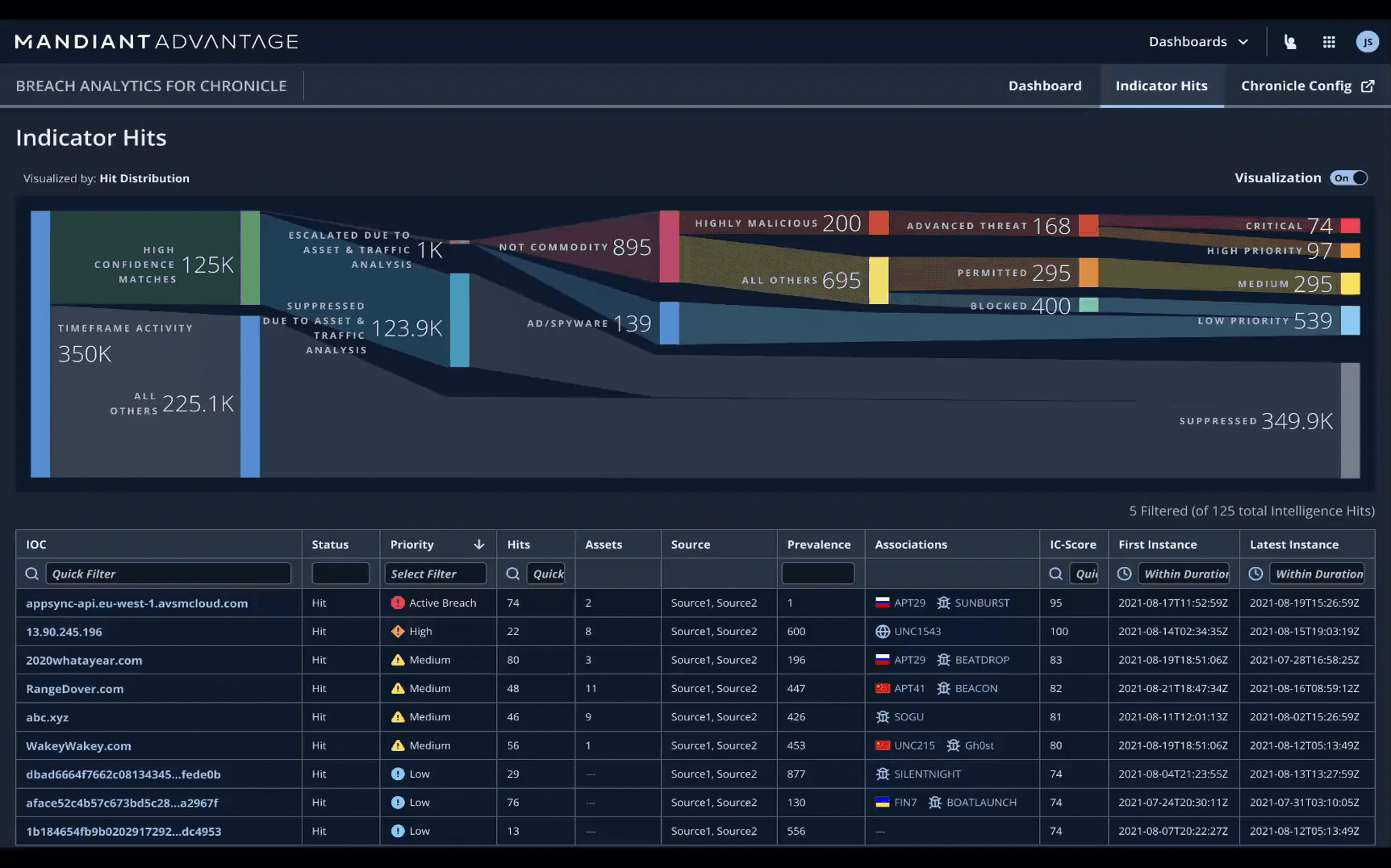
Task: Toggle the Visualization switch off
Action: 1349,178
